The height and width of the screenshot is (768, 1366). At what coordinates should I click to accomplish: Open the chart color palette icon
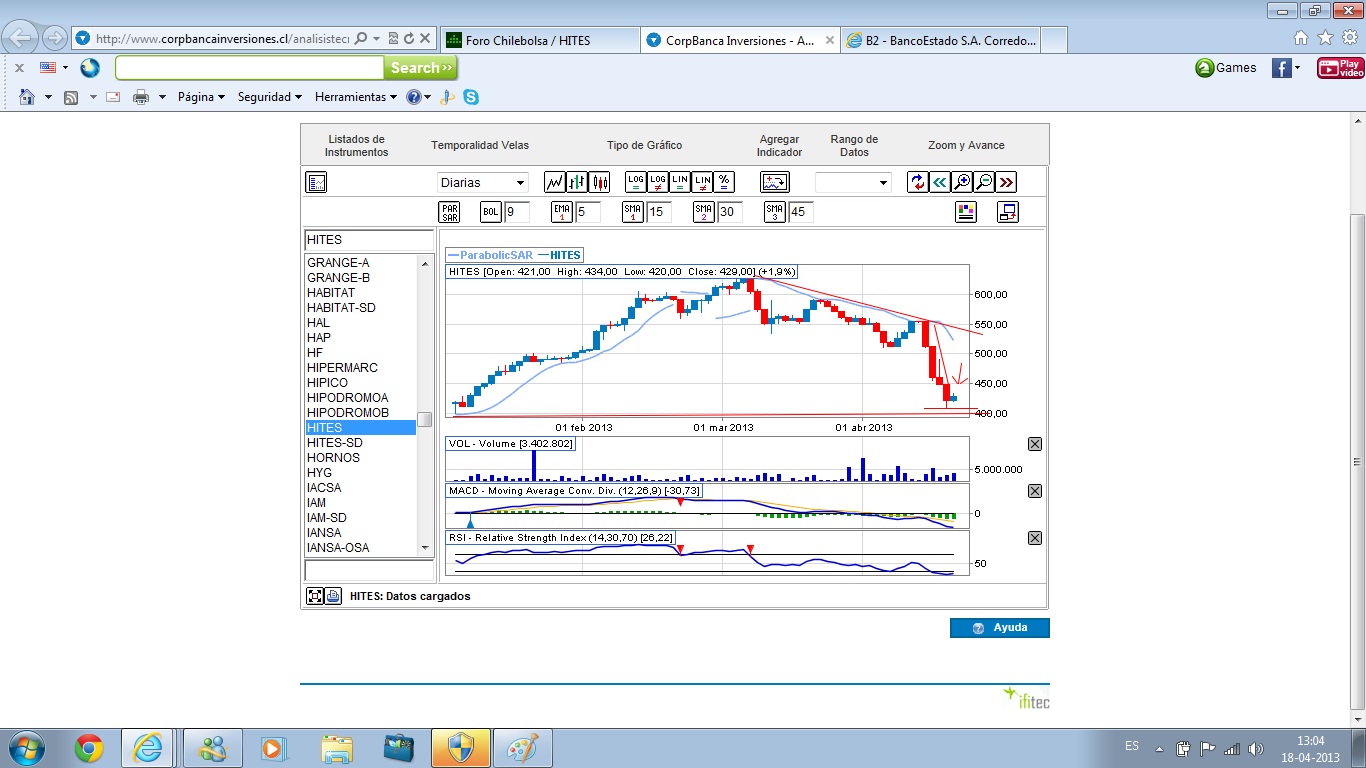[965, 212]
